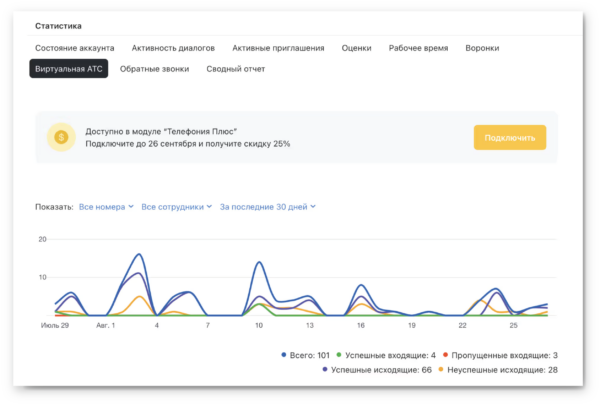Toggle the Всего: 101 legend series
The width and height of the screenshot is (600, 405).
click(305, 355)
